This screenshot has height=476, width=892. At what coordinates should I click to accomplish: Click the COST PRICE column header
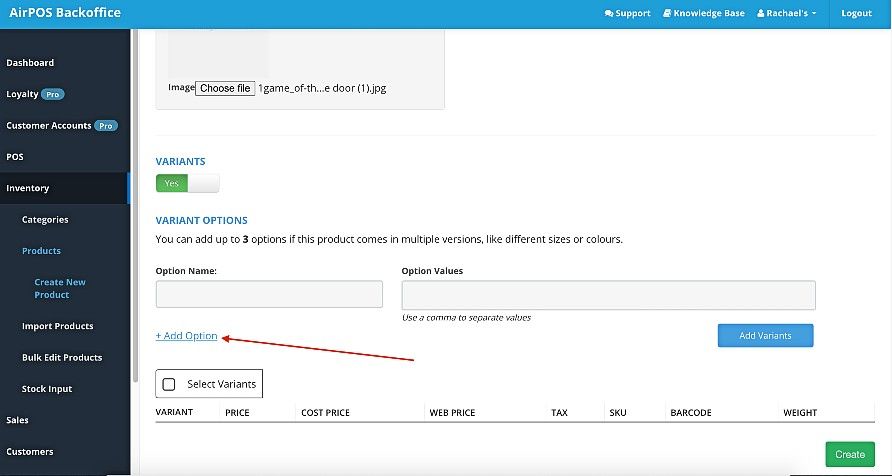pos(325,412)
